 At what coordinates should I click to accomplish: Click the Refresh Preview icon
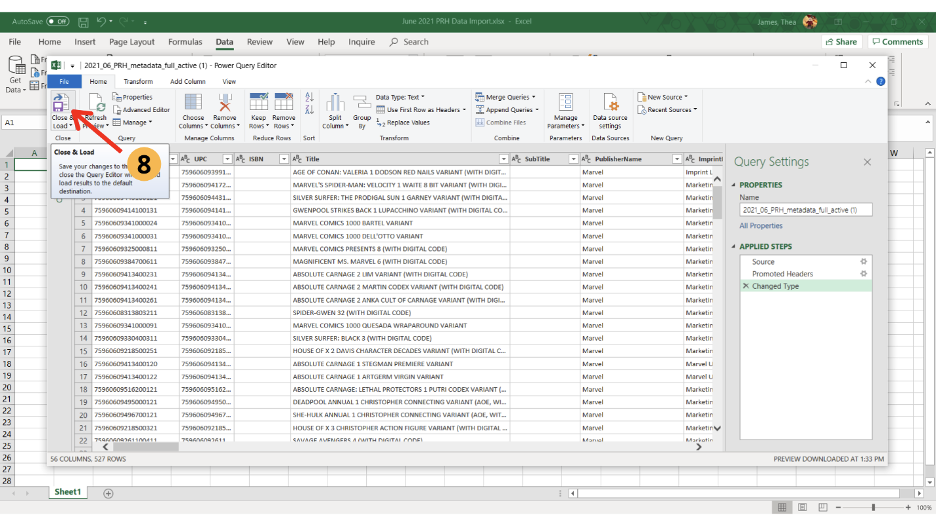tap(98, 104)
